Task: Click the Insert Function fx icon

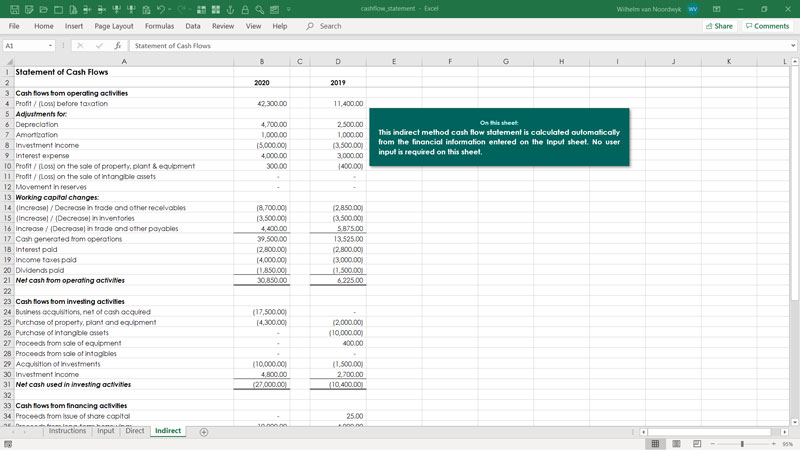Action: (x=118, y=46)
